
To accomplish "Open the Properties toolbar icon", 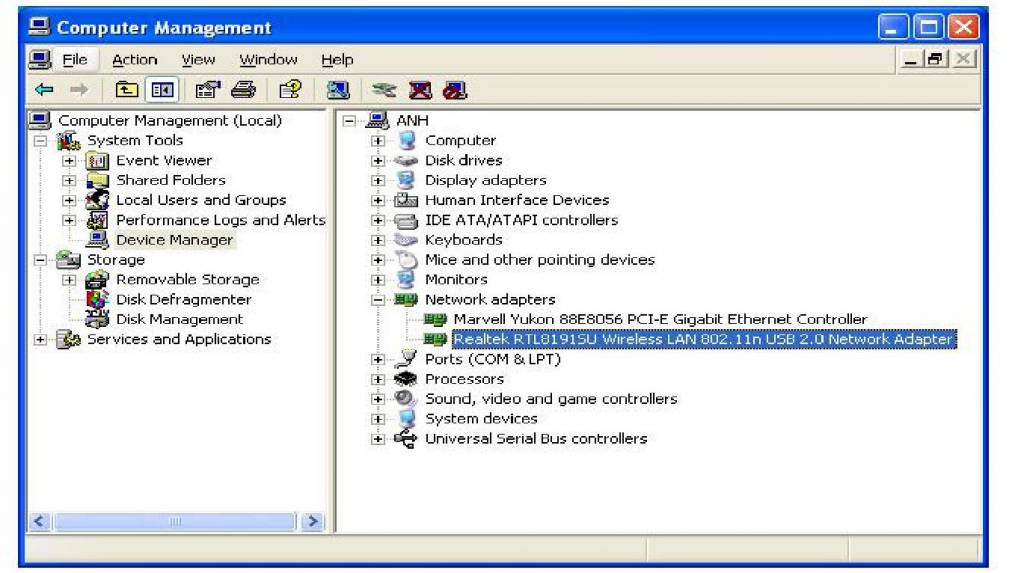I will pos(208,90).
